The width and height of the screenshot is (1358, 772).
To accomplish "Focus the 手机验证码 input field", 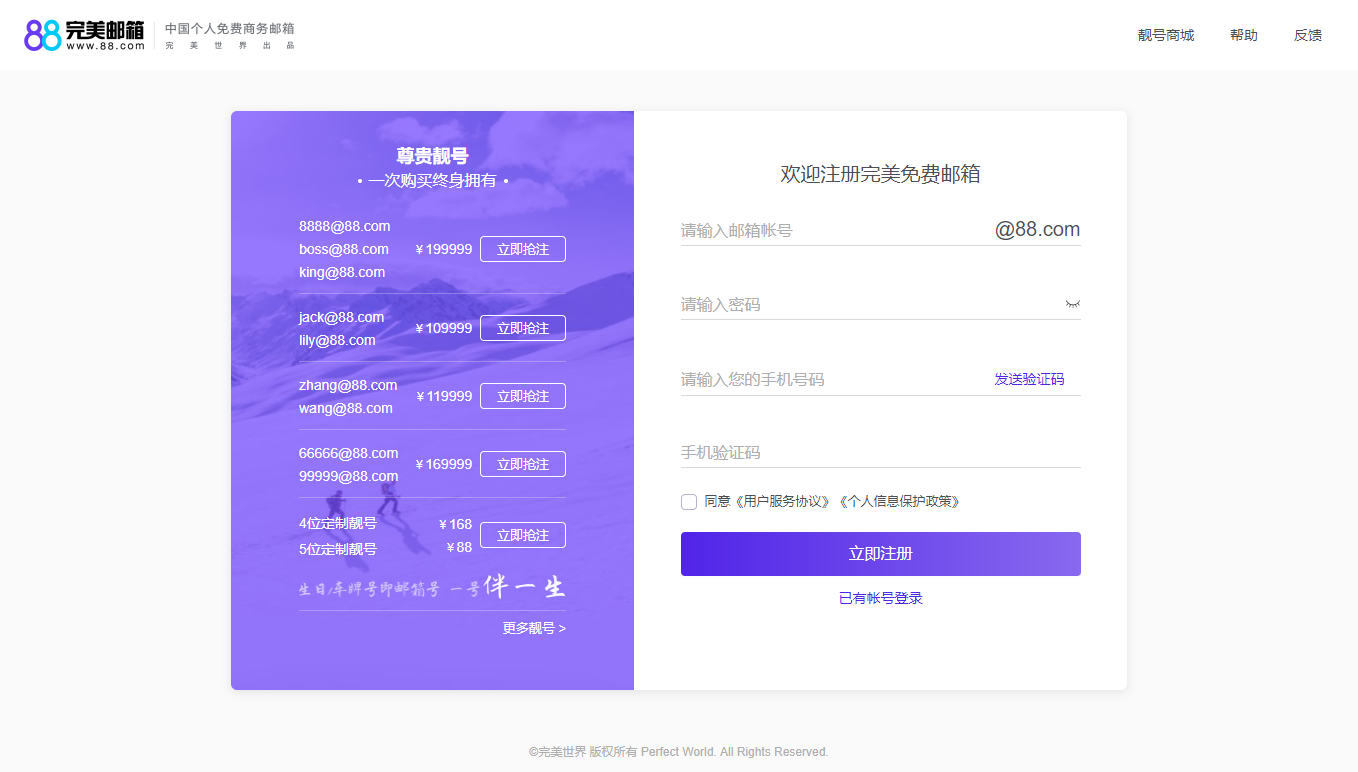I will [x=881, y=453].
